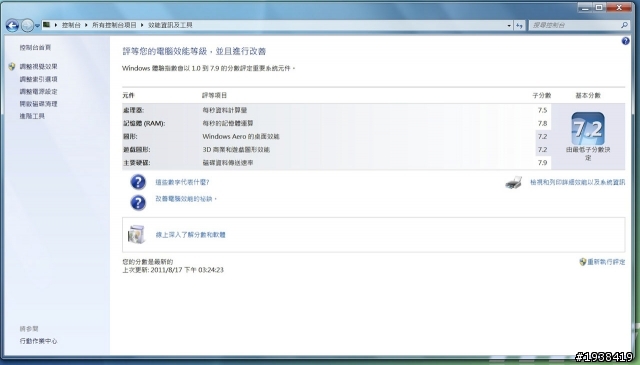Screen dimensions: 640x365
Task: Open 檢視和列印詳細效能以及系統資訊 link
Action: (x=578, y=182)
